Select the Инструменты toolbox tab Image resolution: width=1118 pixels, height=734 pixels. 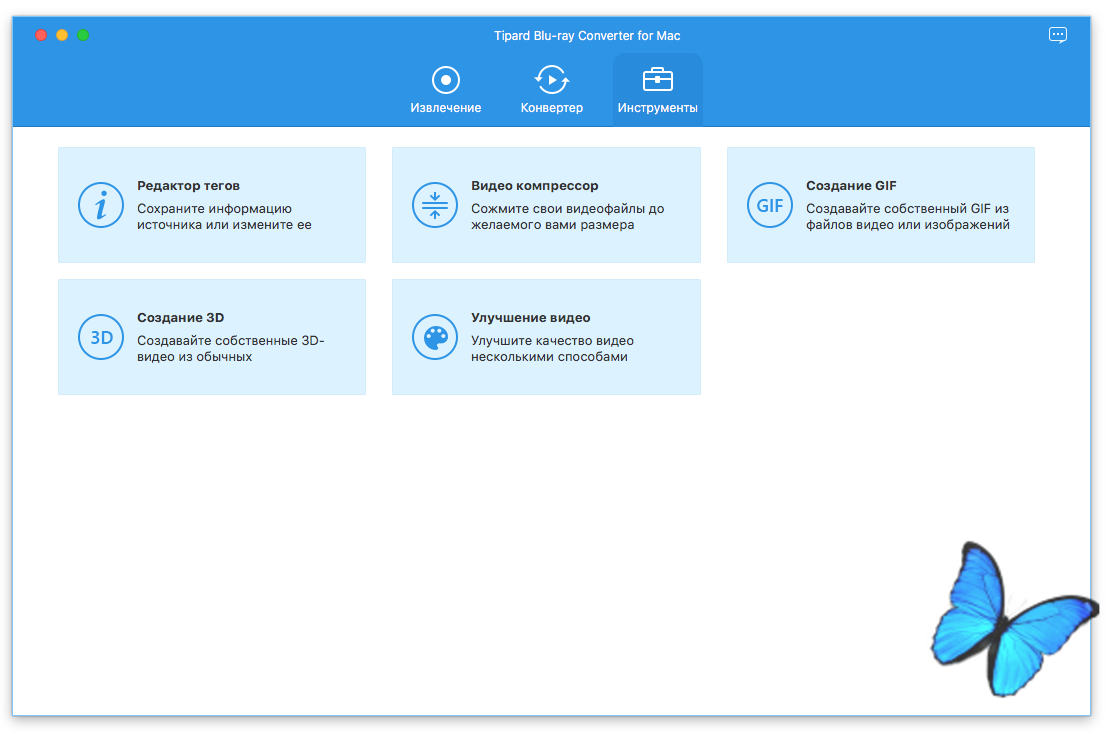pyautogui.click(x=657, y=90)
